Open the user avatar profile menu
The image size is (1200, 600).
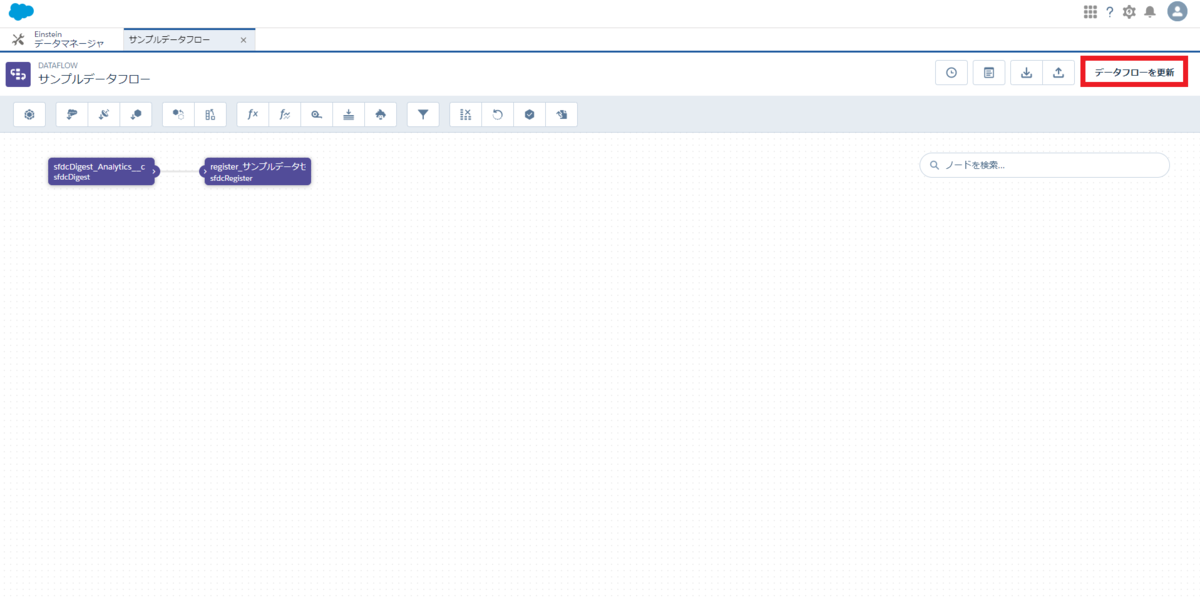click(1177, 11)
